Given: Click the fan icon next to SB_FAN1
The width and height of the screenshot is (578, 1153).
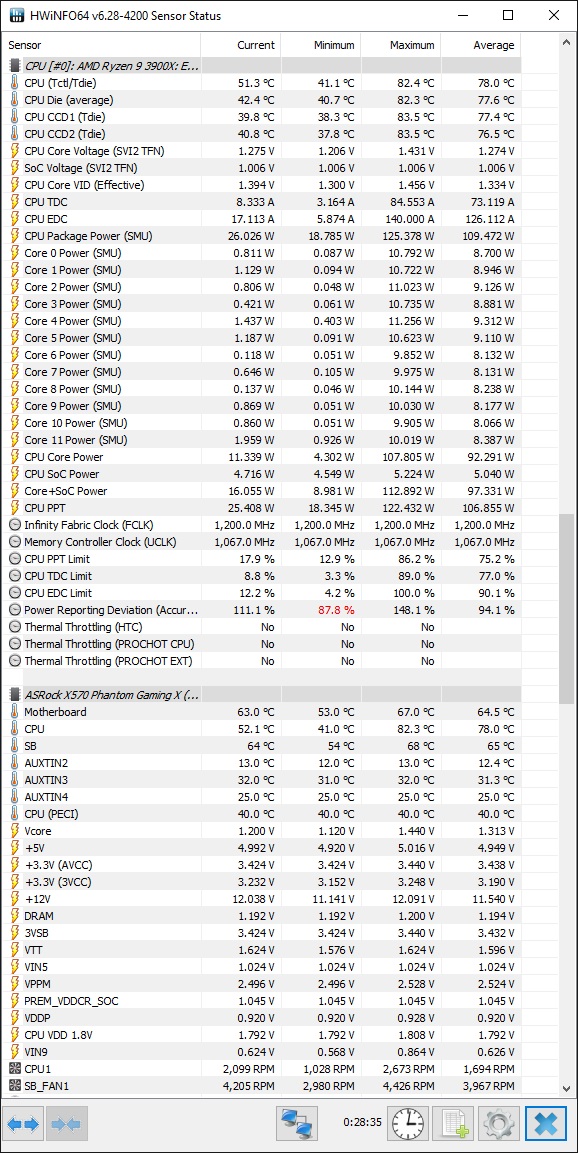Looking at the screenshot, I should click(x=15, y=1085).
